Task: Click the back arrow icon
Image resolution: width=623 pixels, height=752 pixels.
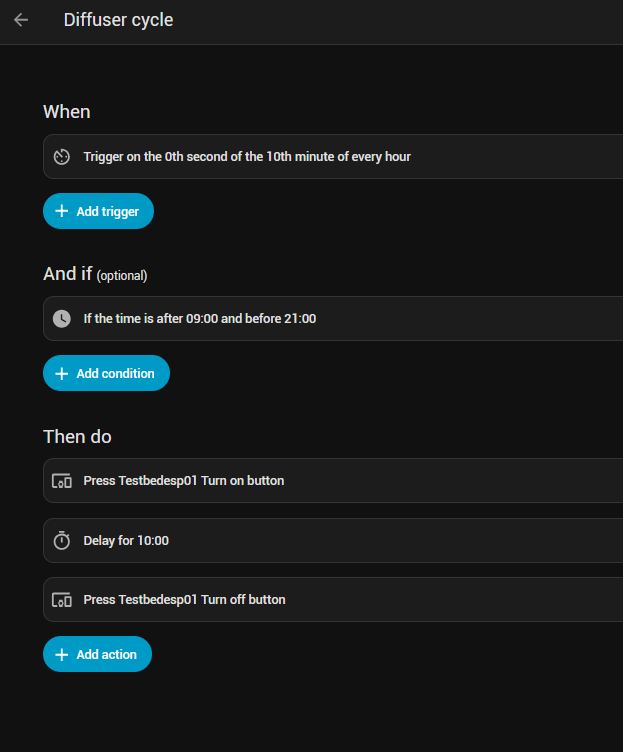Action: 21,20
